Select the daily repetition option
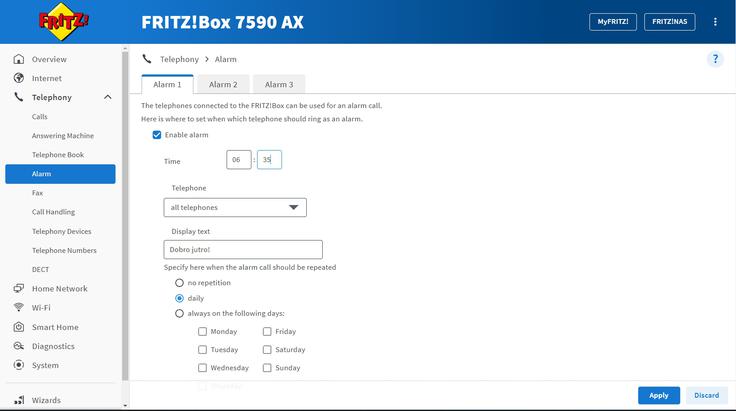 point(179,298)
